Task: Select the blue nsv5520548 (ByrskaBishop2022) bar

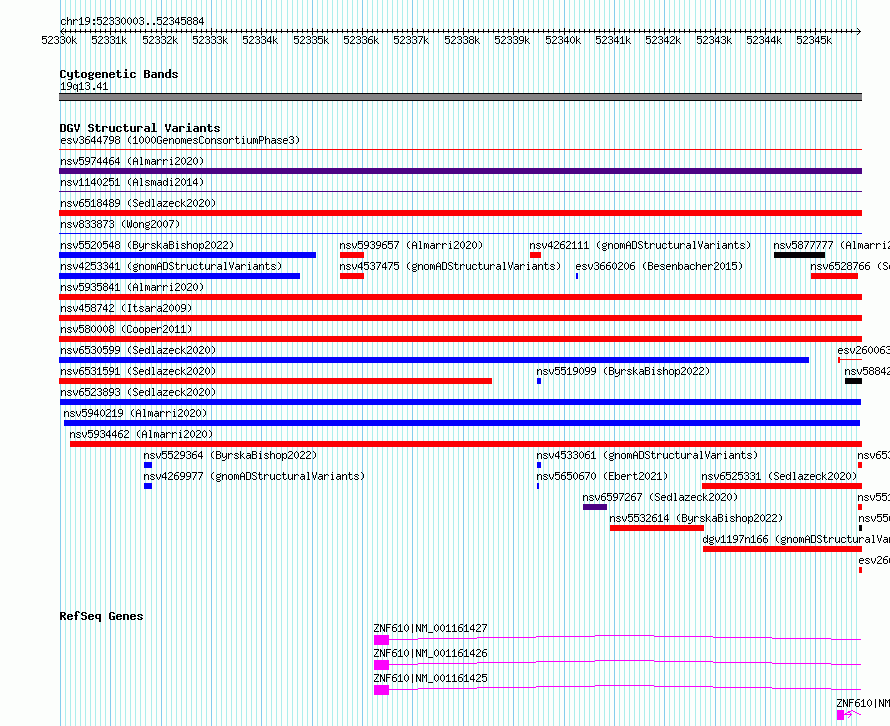Action: click(187, 255)
